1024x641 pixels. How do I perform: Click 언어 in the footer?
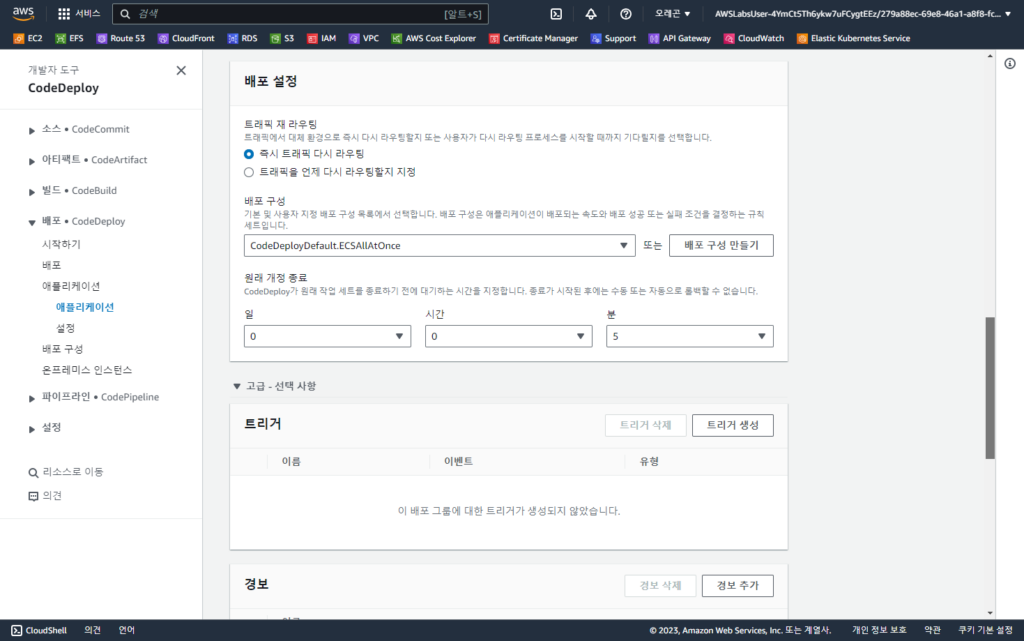click(x=127, y=631)
